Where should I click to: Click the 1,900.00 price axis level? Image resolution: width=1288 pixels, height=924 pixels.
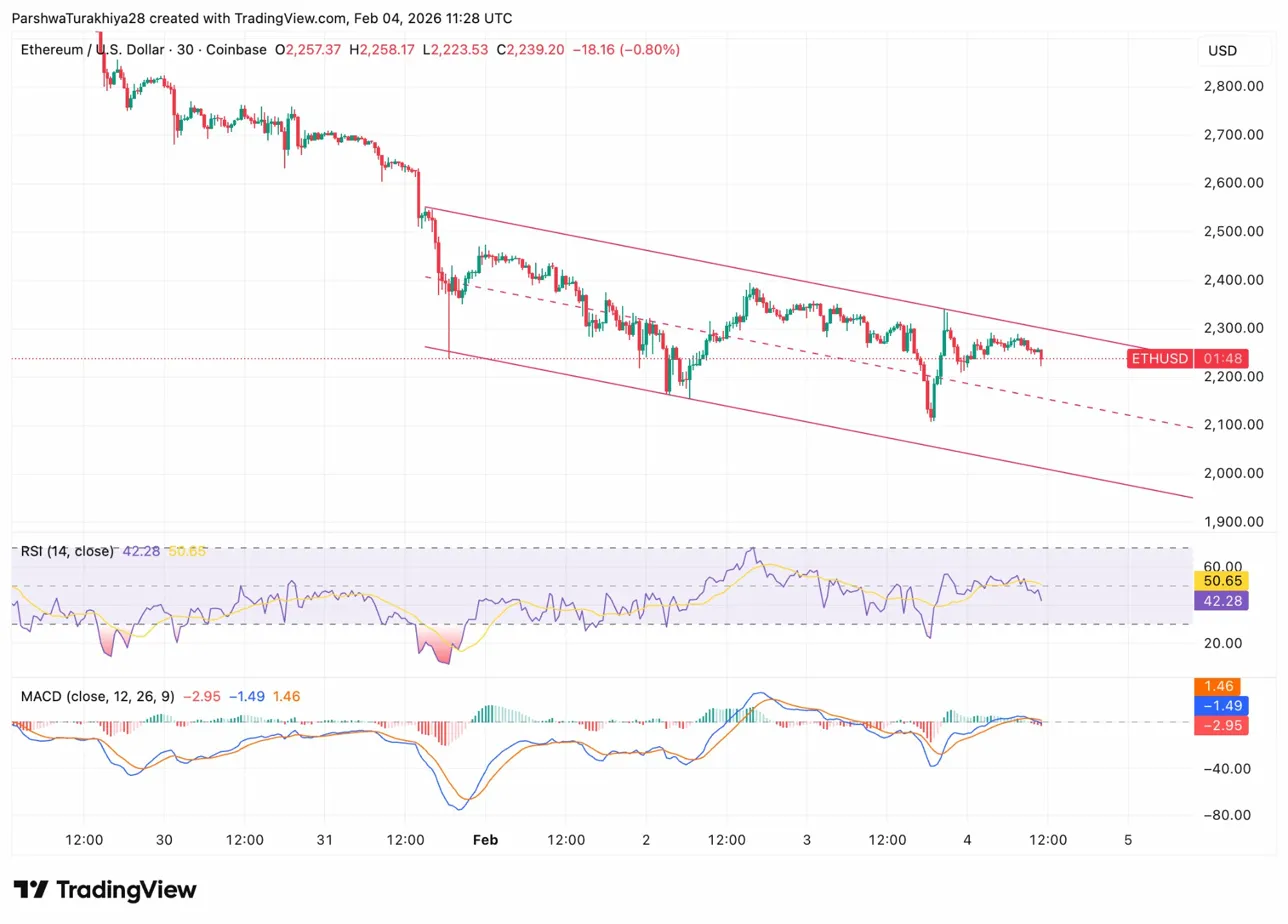tap(1236, 522)
